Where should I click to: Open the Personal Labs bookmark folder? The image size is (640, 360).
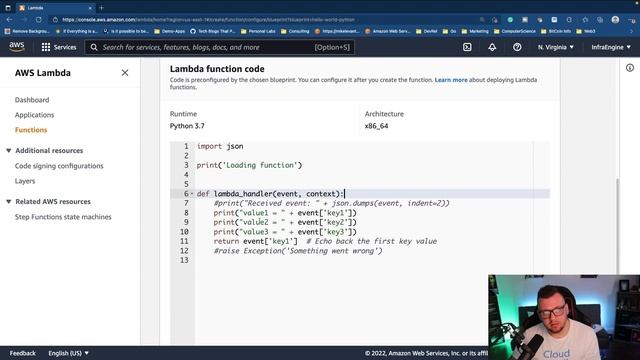pyautogui.click(x=258, y=31)
